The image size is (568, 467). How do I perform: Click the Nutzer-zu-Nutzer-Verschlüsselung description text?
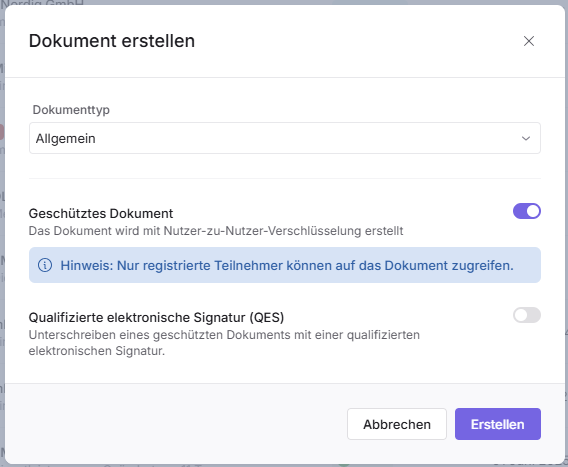[x=216, y=231]
